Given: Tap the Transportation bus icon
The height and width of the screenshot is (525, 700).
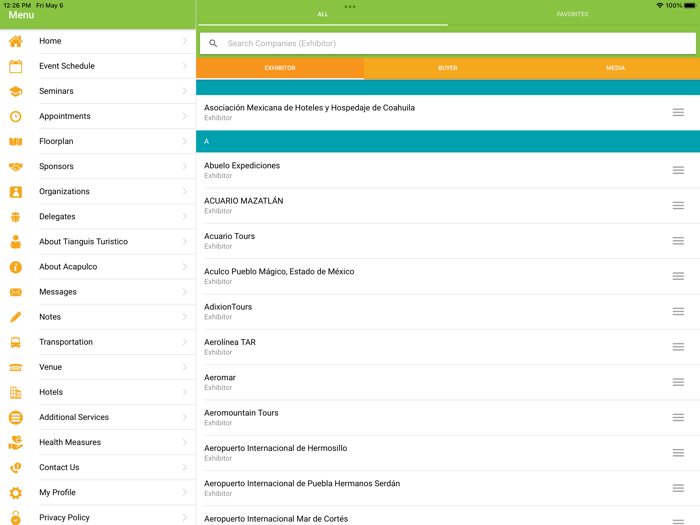Looking at the screenshot, I should (15, 342).
